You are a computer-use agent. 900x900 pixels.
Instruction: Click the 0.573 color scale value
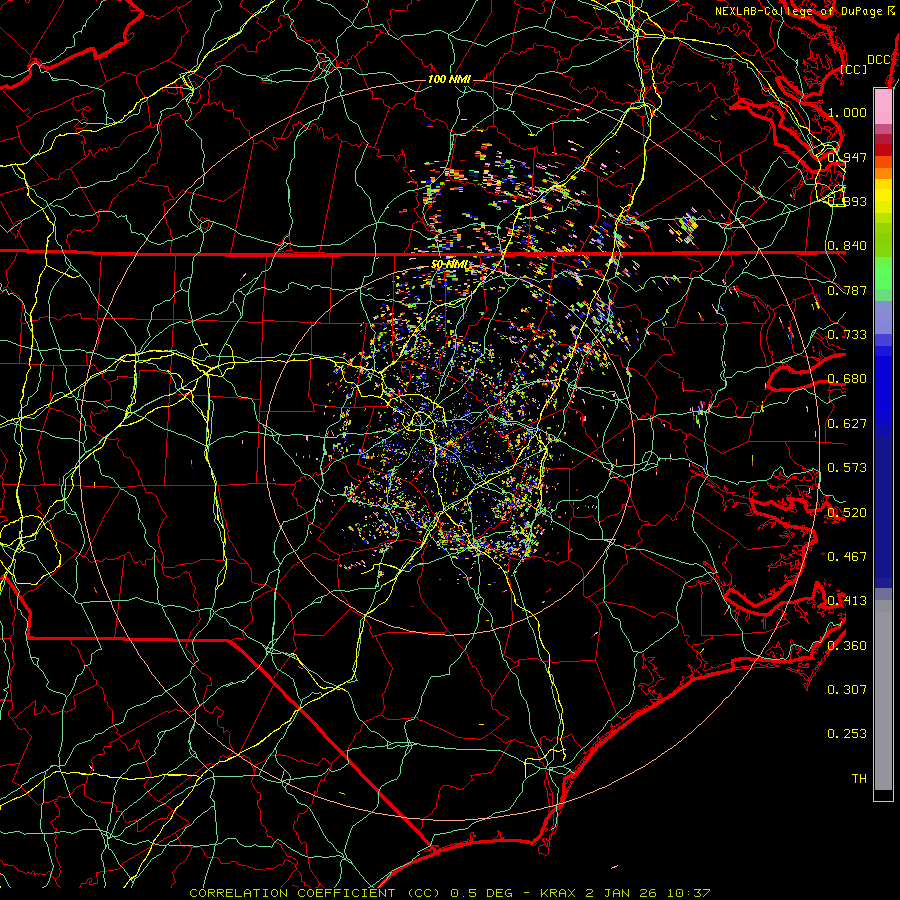click(x=847, y=467)
